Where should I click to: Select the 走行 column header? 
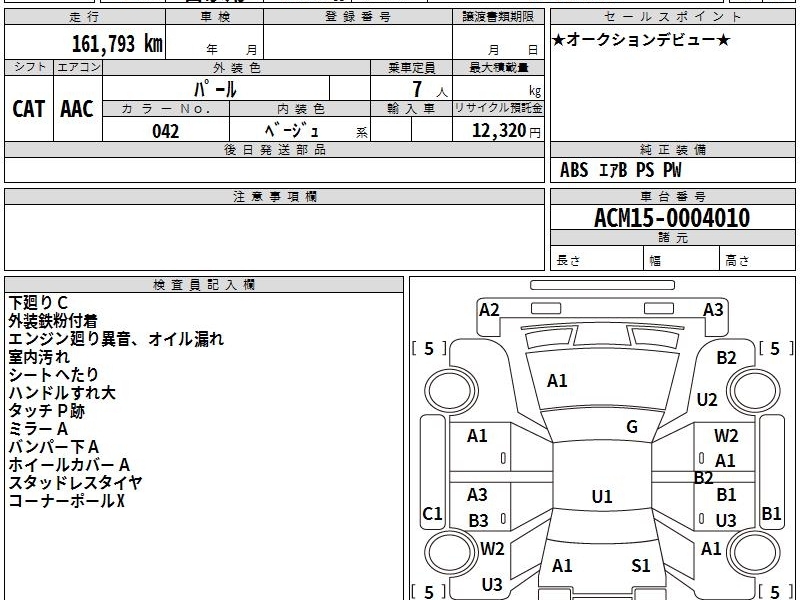pos(85,17)
